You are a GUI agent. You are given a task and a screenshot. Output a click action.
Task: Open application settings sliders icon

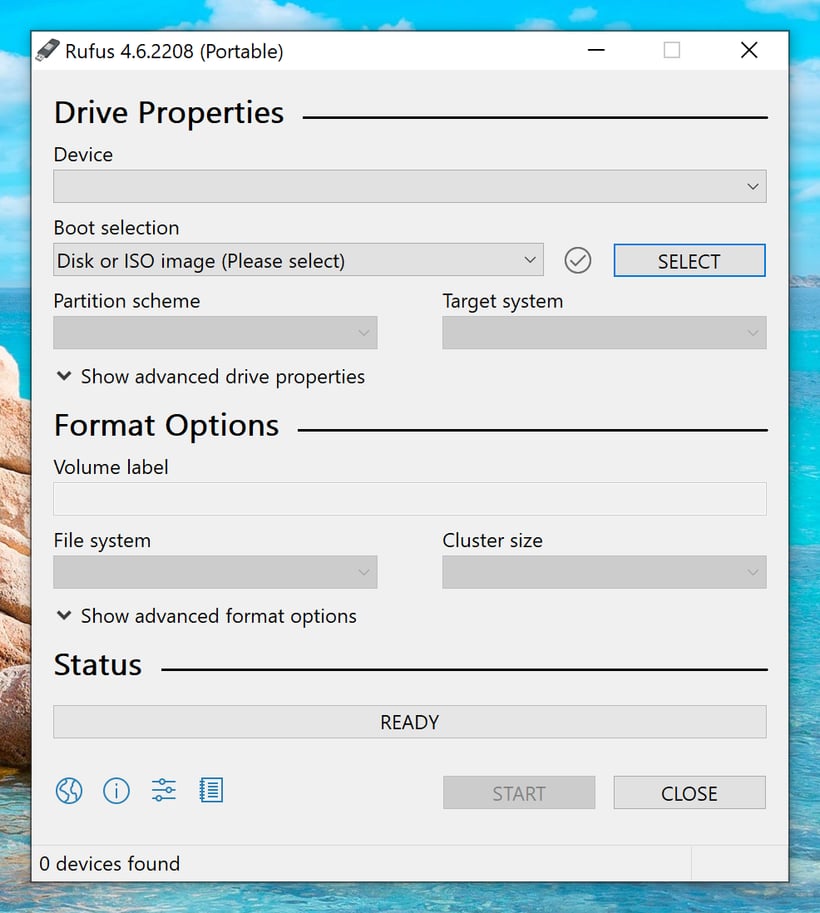(x=164, y=791)
